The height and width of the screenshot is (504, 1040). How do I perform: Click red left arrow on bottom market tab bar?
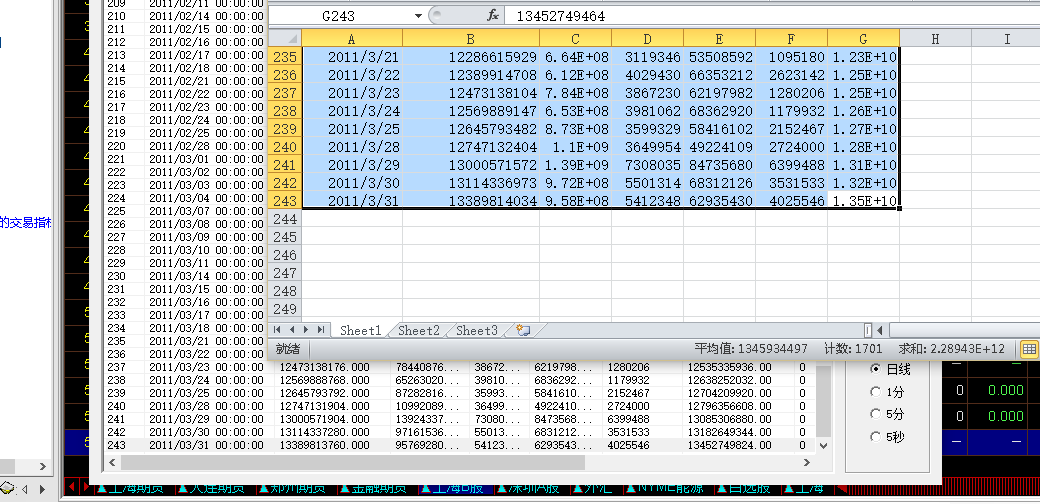pyautogui.click(x=73, y=488)
